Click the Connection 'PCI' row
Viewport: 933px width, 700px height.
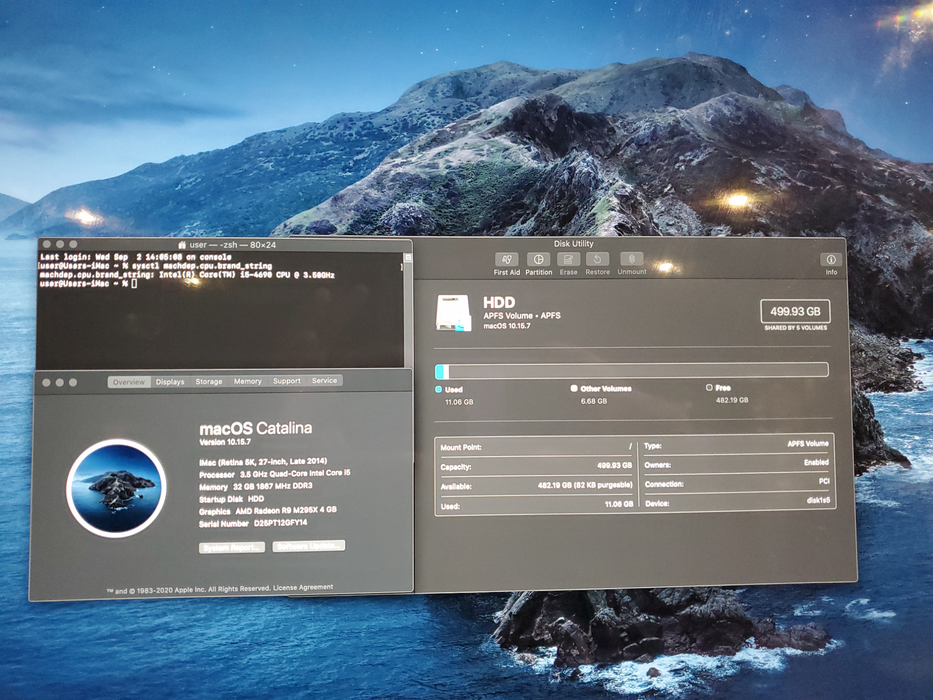click(x=737, y=483)
